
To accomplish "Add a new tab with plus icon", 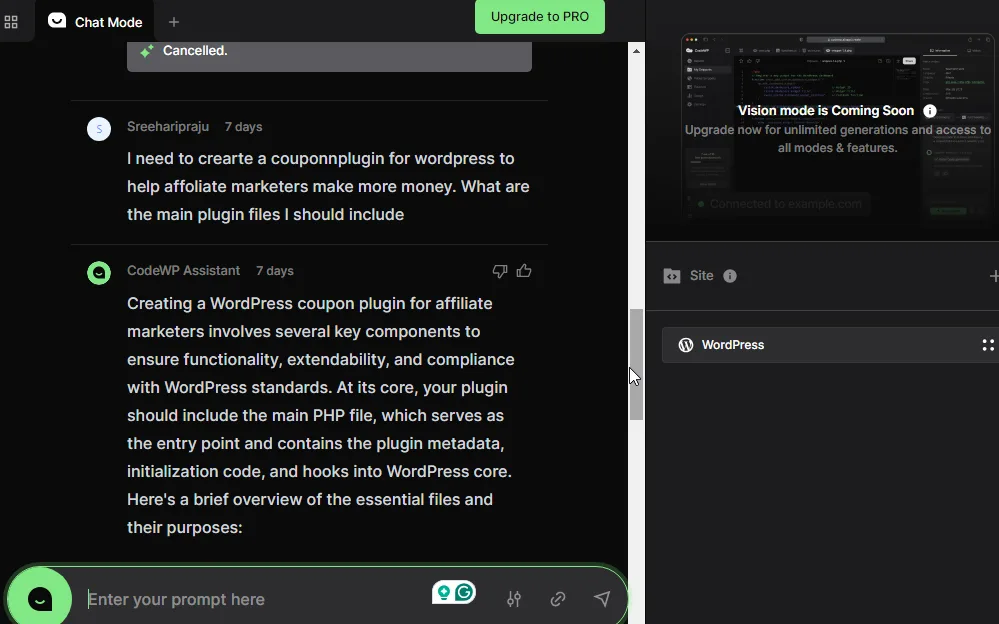I will (173, 22).
